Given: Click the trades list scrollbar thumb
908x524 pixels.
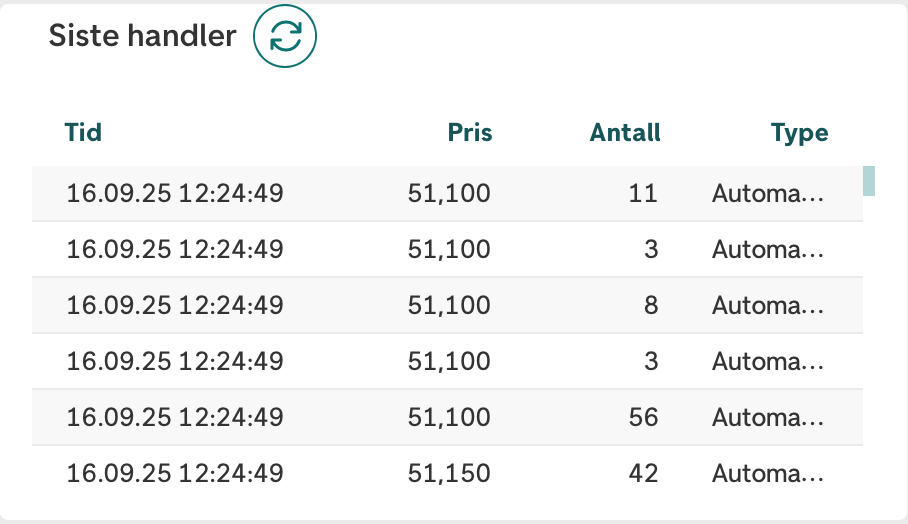Looking at the screenshot, I should tap(869, 181).
